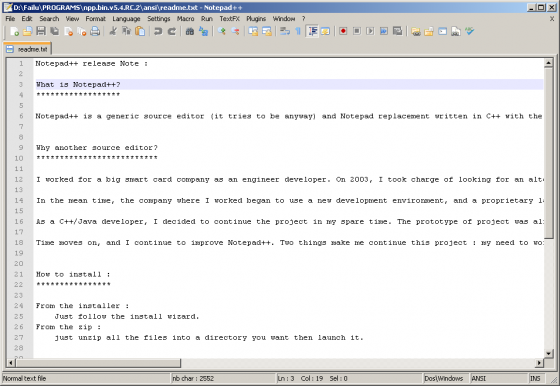Open the Search menu
This screenshot has width=560, height=386.
tap(49, 19)
